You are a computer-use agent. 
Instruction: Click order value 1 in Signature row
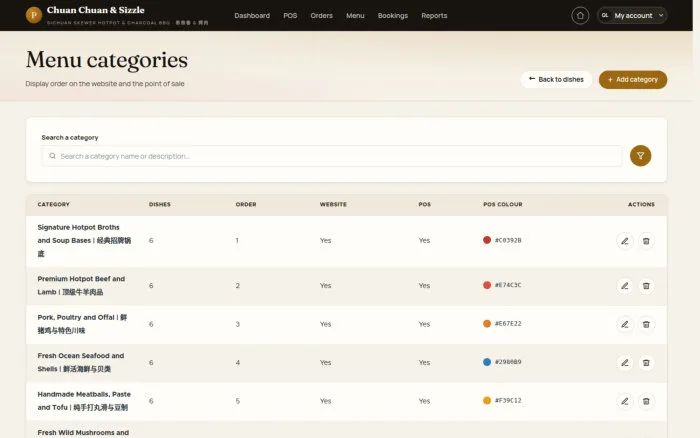point(237,240)
